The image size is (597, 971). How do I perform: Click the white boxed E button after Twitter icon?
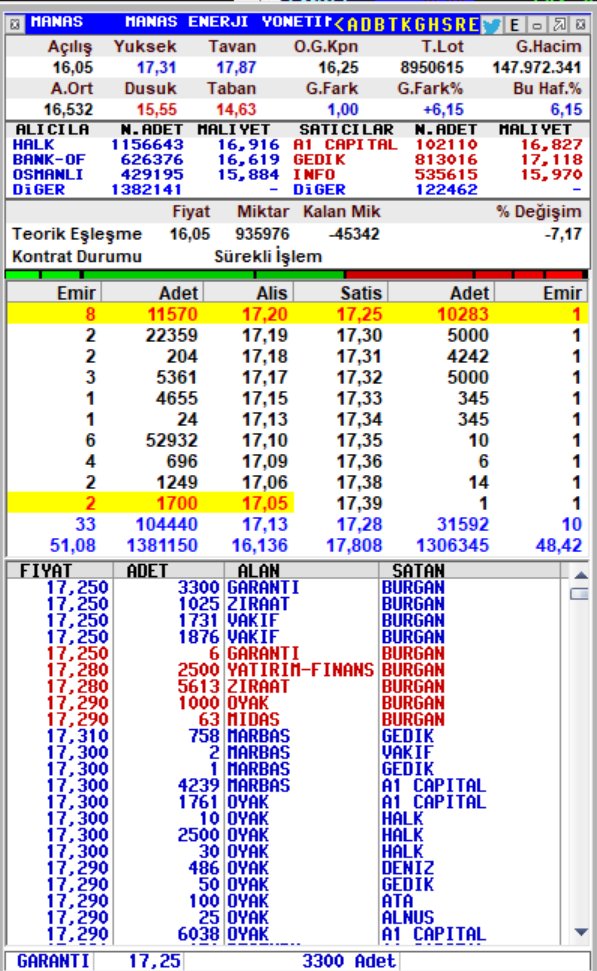pos(514,25)
